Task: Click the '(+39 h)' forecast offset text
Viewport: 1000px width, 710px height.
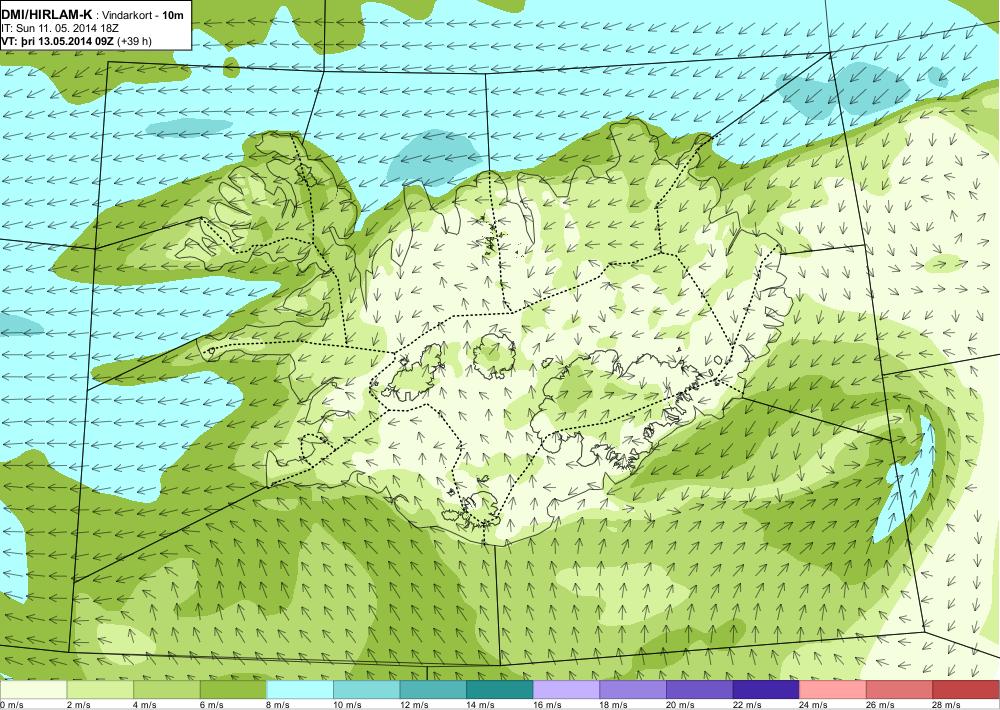Action: (x=135, y=42)
